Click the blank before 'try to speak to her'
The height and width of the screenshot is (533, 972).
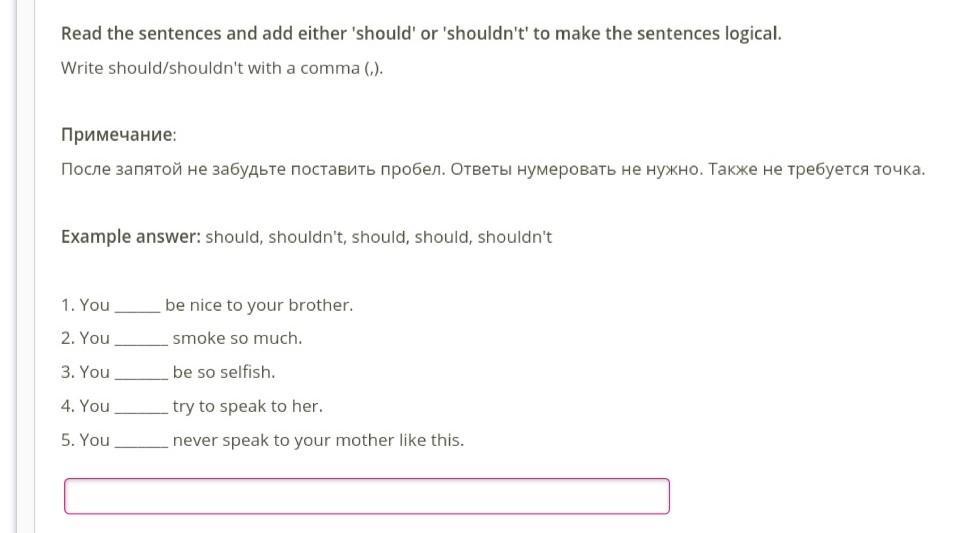tap(141, 407)
